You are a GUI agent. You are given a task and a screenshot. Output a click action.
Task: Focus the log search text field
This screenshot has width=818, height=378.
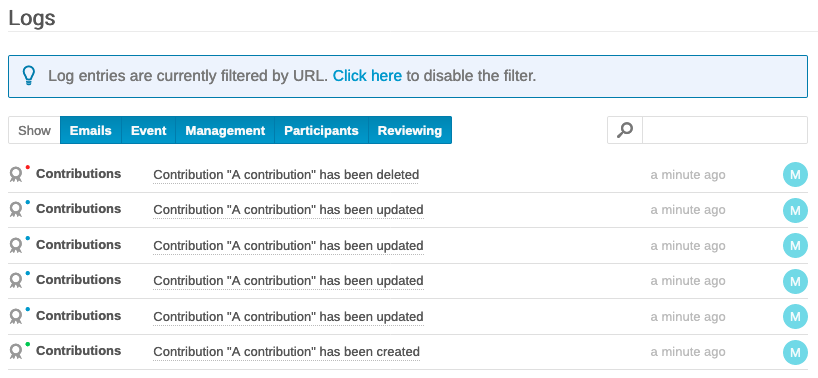(725, 130)
